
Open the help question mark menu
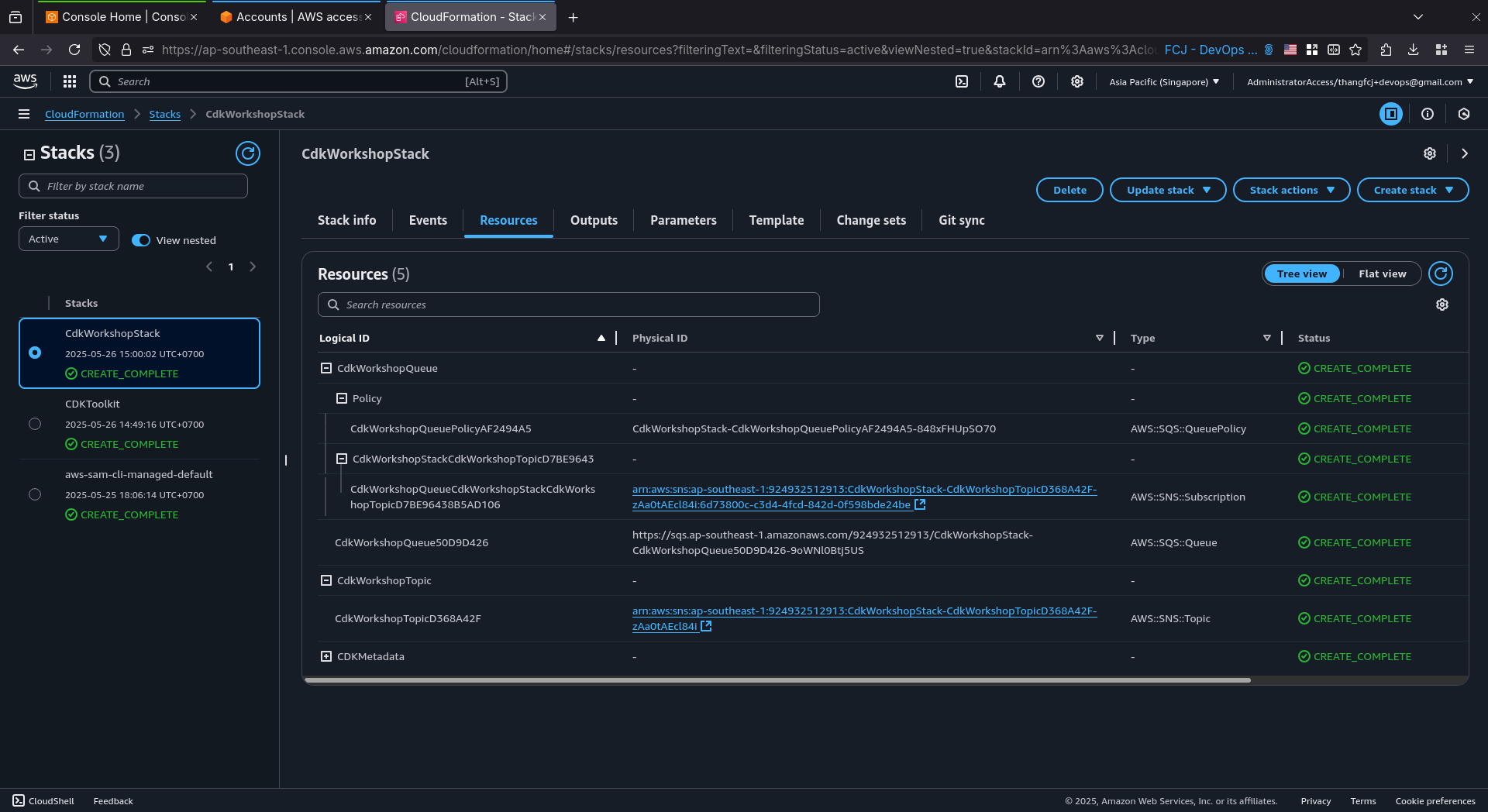tap(1038, 81)
